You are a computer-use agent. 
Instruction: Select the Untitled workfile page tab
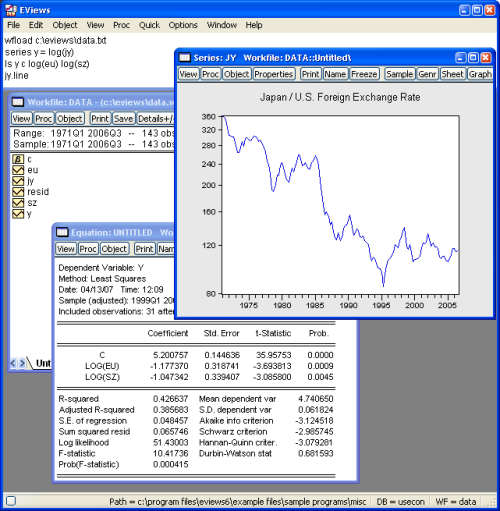(43, 363)
